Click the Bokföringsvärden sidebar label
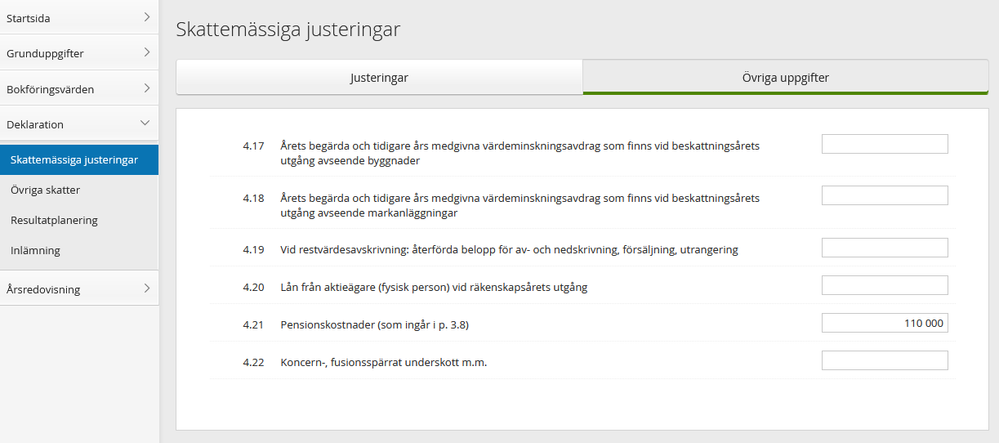Image resolution: width=999 pixels, height=443 pixels. [50, 89]
